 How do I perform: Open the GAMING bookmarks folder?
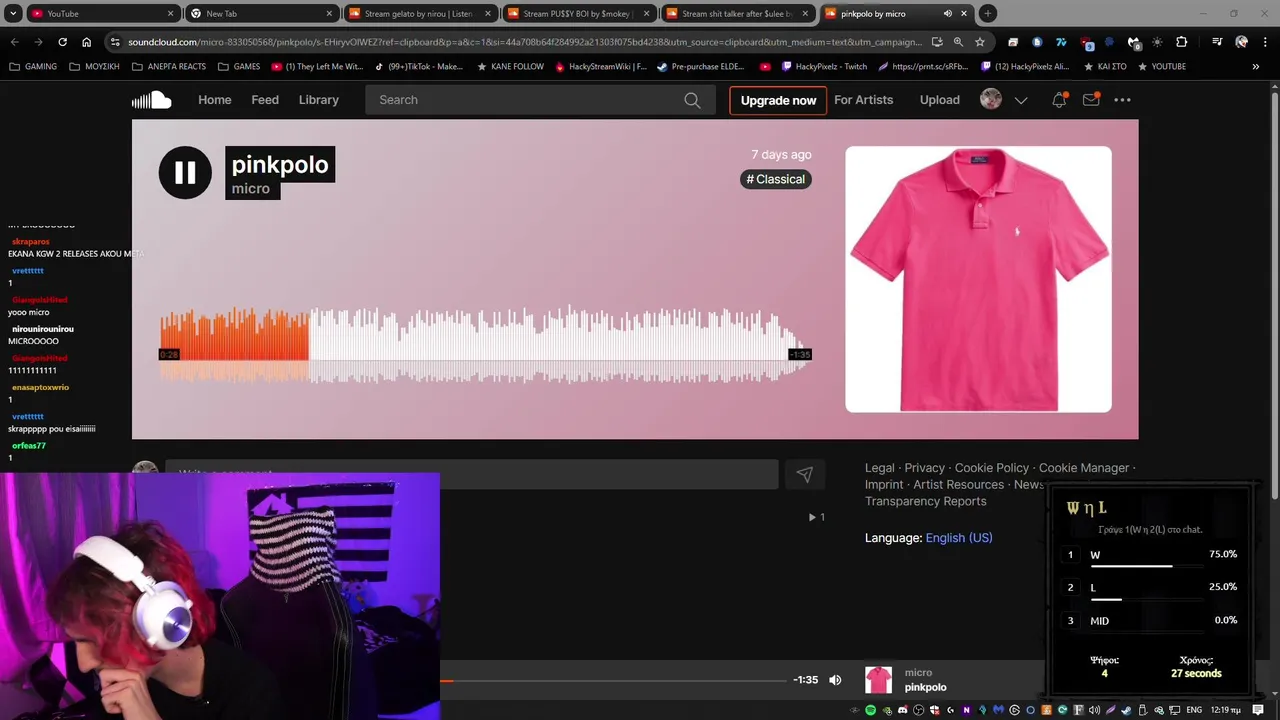click(x=33, y=67)
